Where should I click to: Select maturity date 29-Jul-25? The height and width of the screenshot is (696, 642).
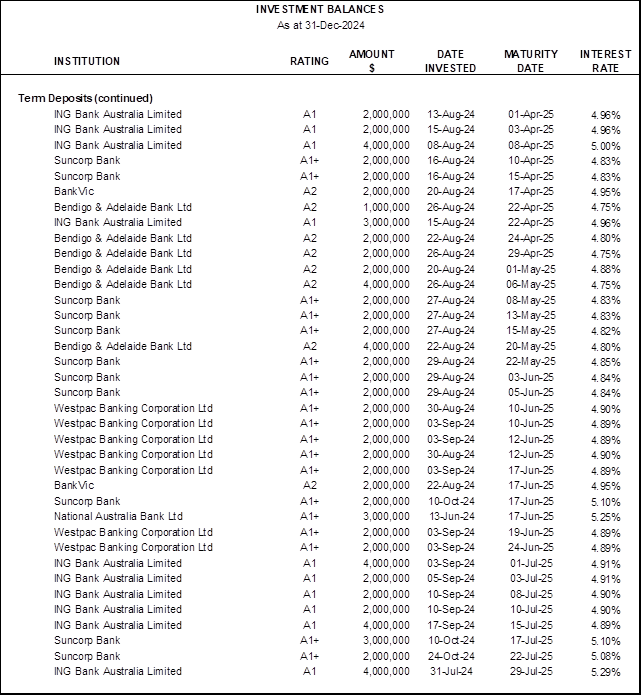point(531,672)
